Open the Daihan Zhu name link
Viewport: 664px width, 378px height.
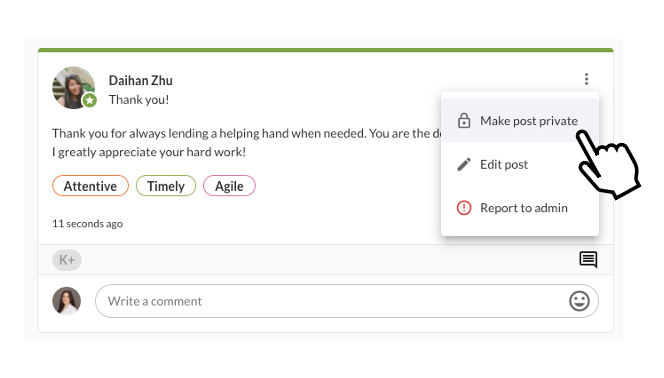click(x=141, y=80)
